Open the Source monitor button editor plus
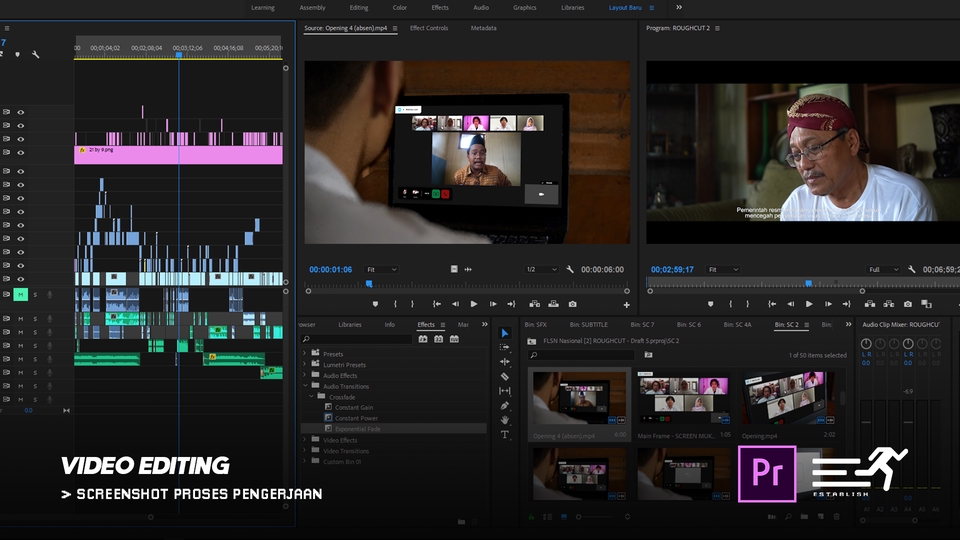The width and height of the screenshot is (960, 540). 626,304
